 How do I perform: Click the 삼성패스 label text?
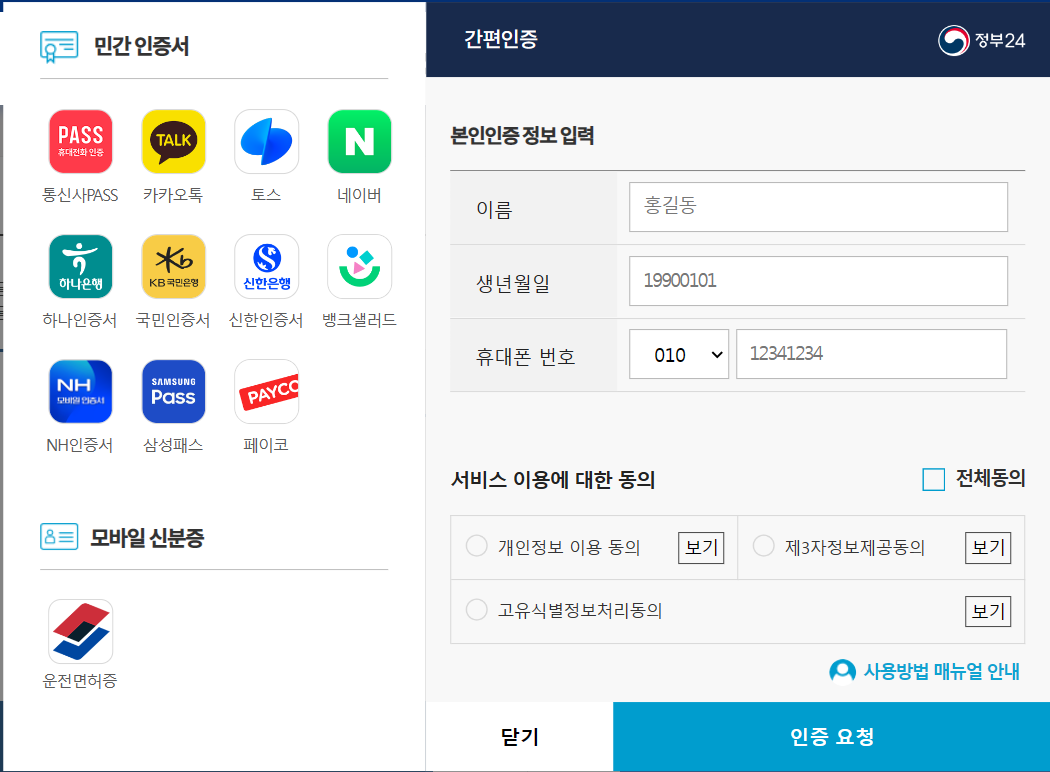pyautogui.click(x=173, y=445)
